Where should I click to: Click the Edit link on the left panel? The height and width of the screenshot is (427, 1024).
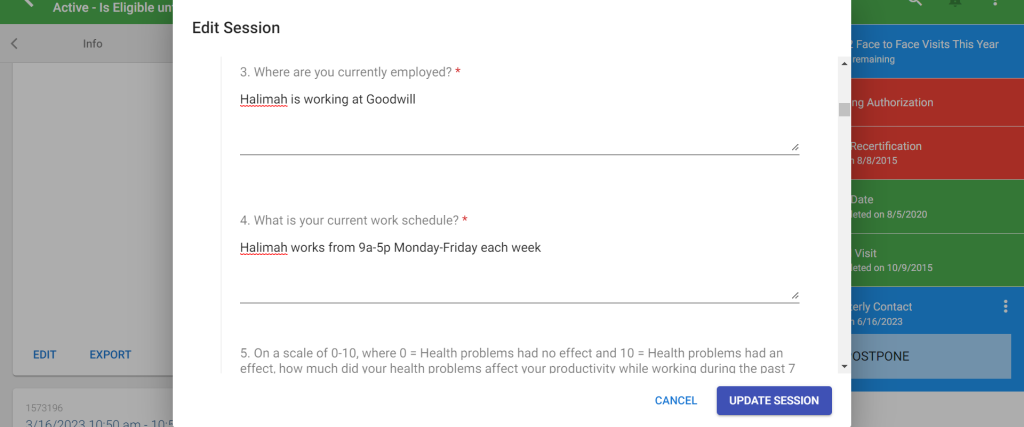pos(44,355)
